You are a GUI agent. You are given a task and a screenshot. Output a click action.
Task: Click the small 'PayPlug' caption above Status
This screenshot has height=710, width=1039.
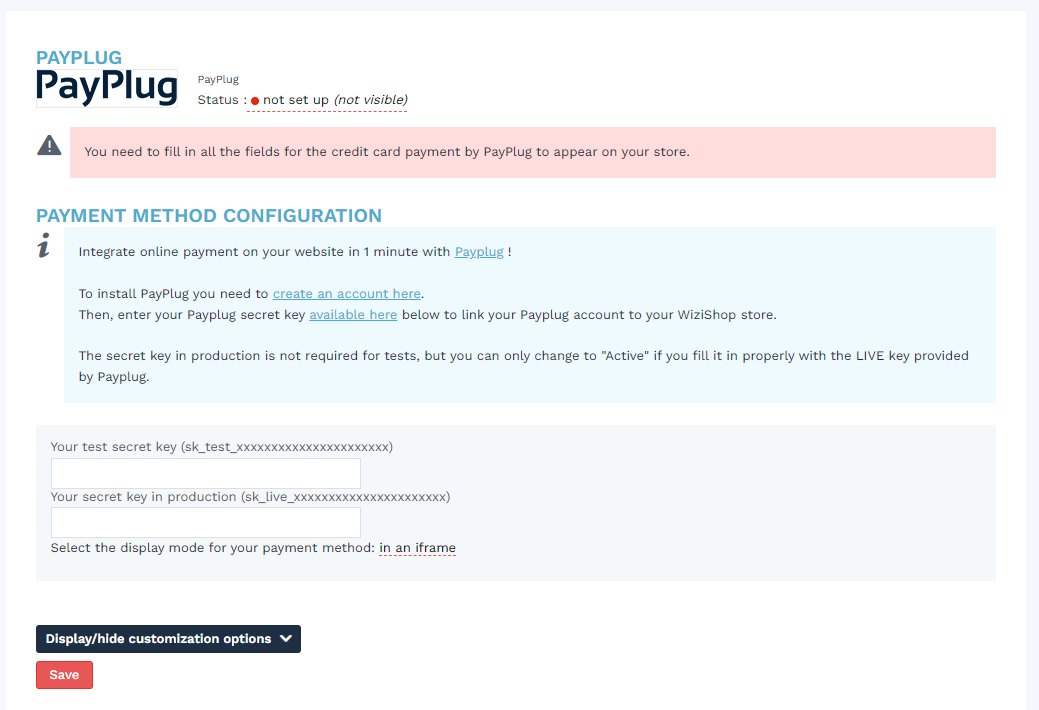218,80
